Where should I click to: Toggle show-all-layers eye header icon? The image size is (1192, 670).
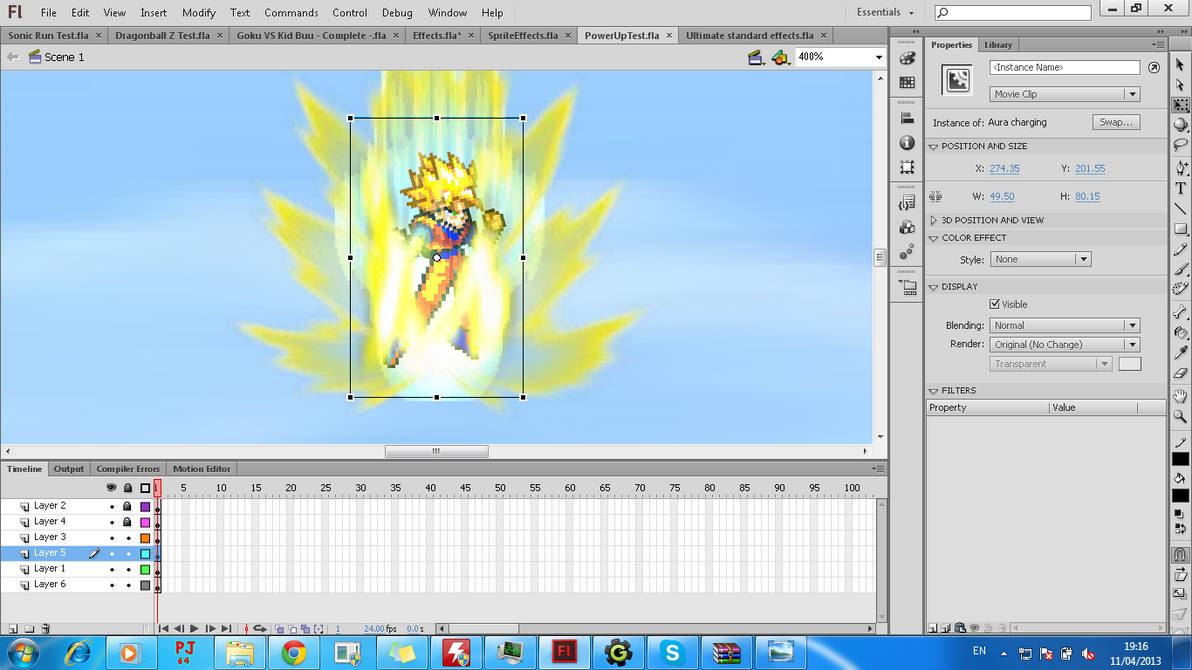point(112,487)
